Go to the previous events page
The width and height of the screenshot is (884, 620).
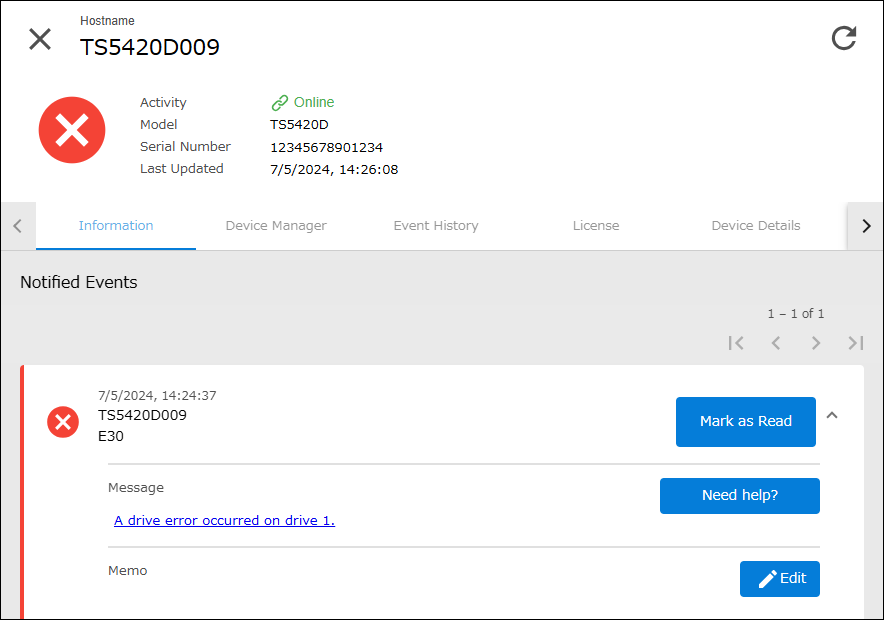click(x=776, y=343)
